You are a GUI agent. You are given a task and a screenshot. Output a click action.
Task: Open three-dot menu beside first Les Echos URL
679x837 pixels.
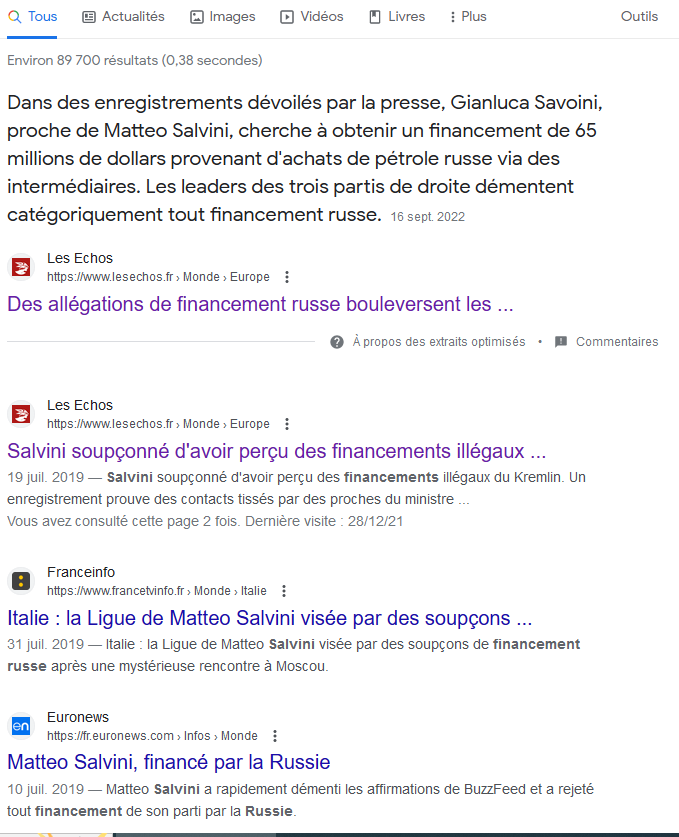287,277
